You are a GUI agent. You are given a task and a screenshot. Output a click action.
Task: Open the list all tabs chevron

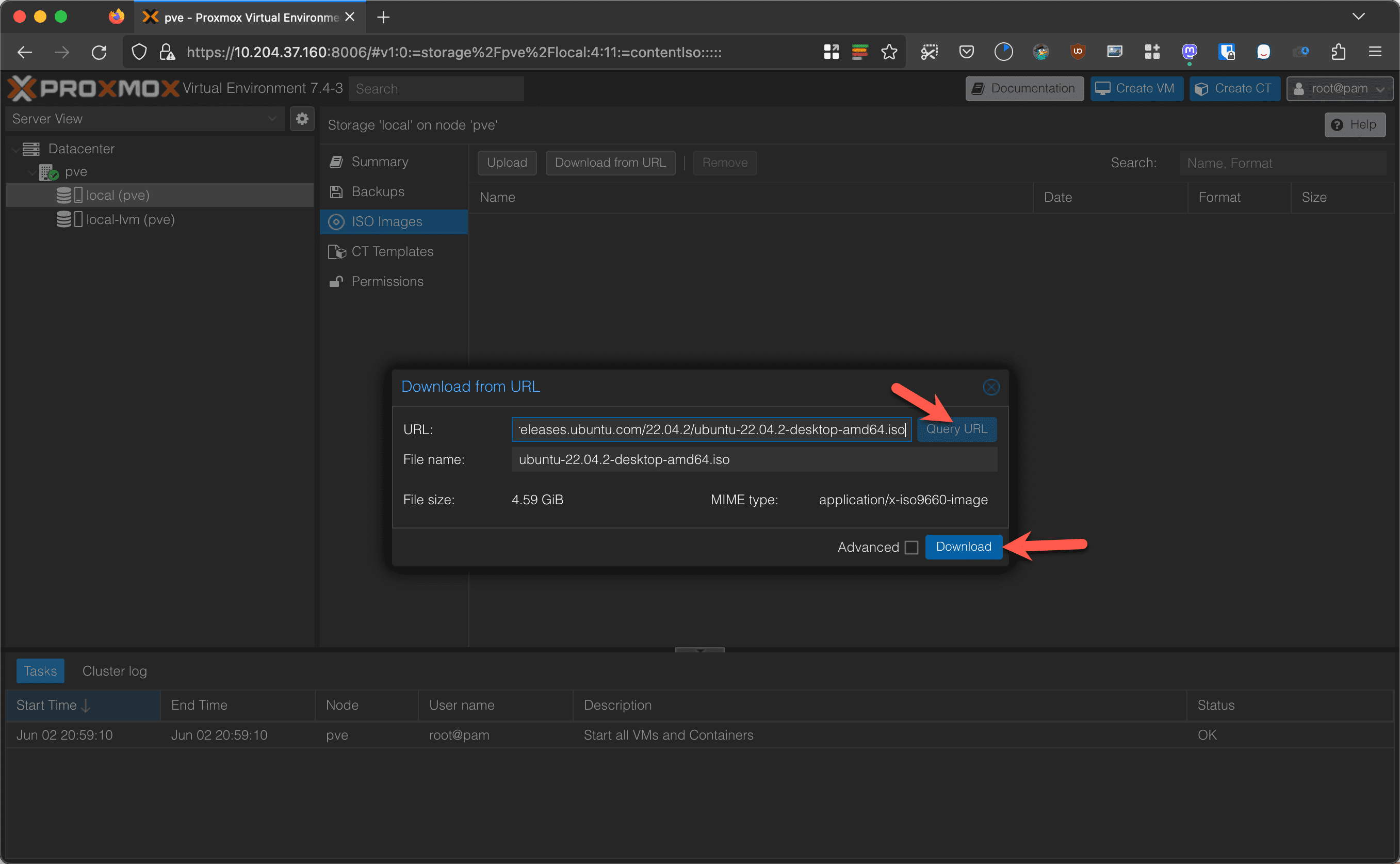click(1358, 17)
